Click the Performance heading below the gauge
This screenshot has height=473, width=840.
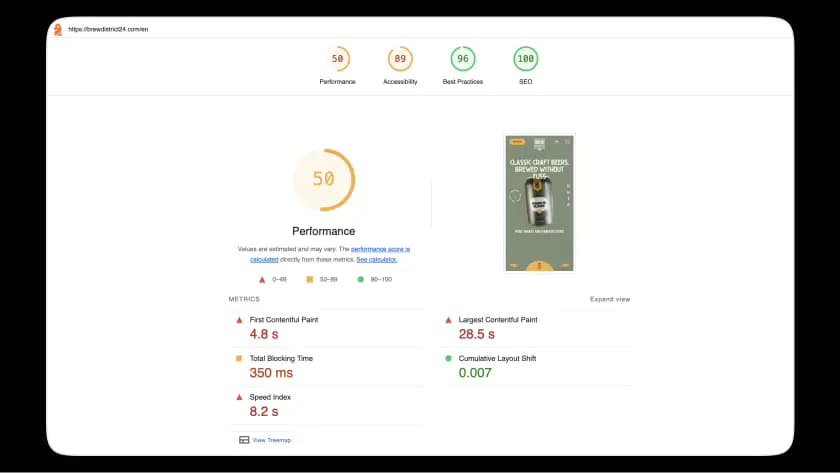click(324, 231)
